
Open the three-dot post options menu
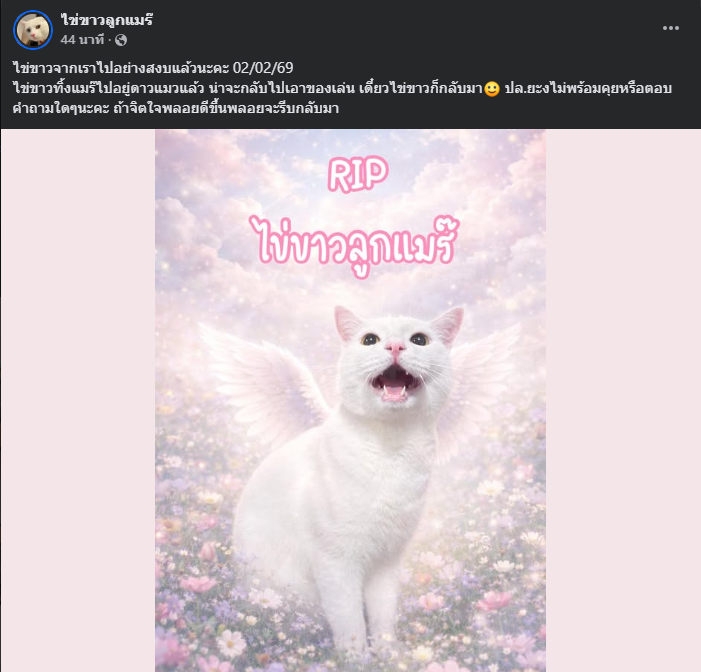[671, 28]
